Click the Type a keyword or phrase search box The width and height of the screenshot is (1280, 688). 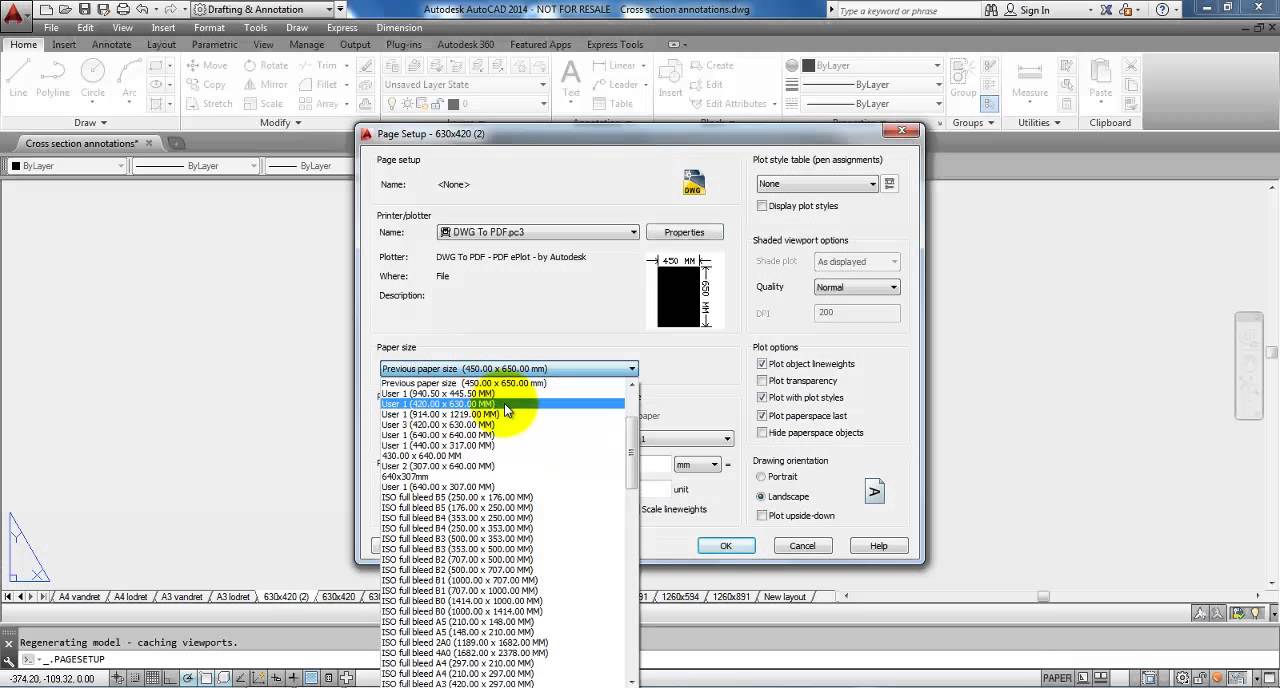[x=907, y=10]
